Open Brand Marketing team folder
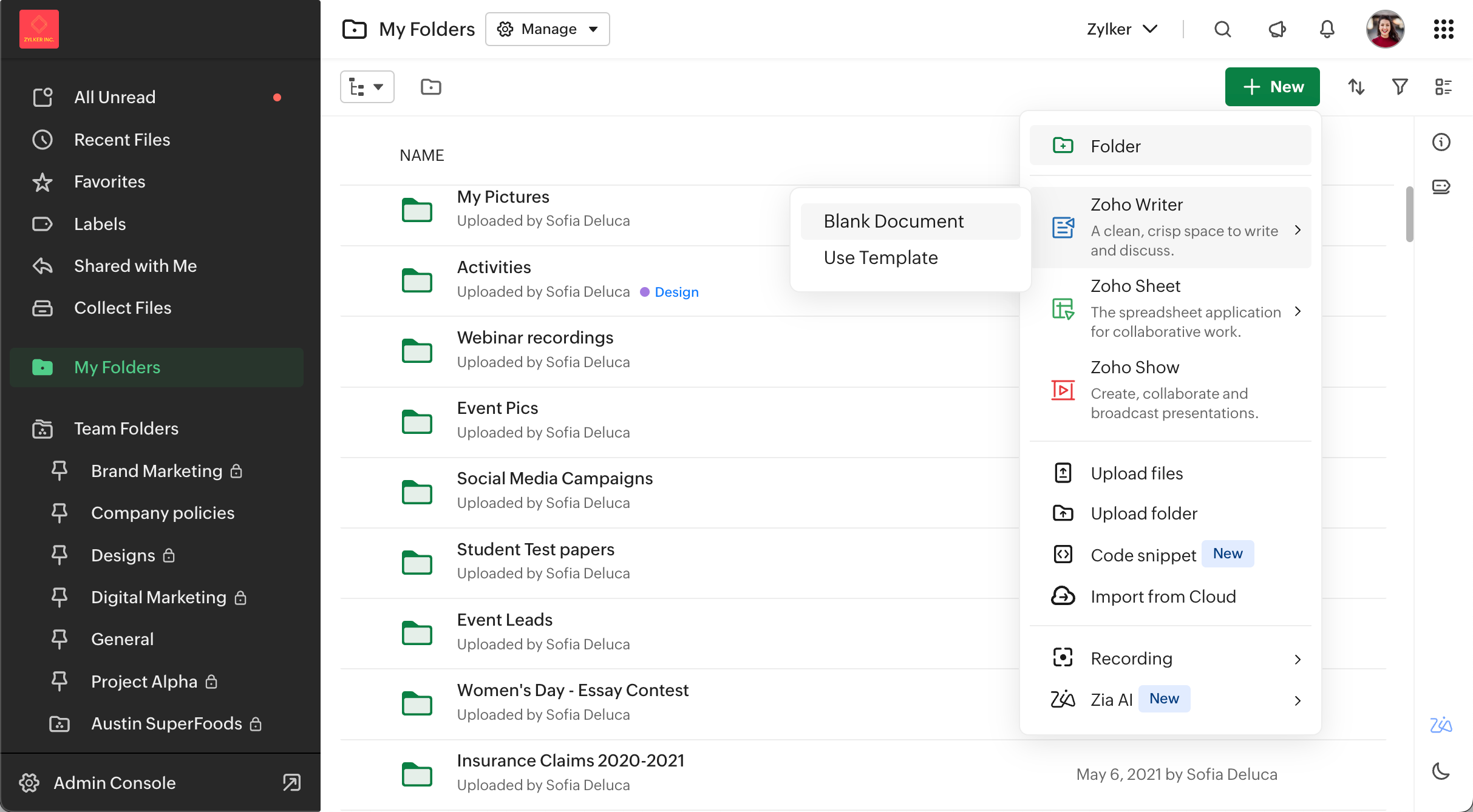Viewport: 1473px width, 812px height. pos(157,471)
